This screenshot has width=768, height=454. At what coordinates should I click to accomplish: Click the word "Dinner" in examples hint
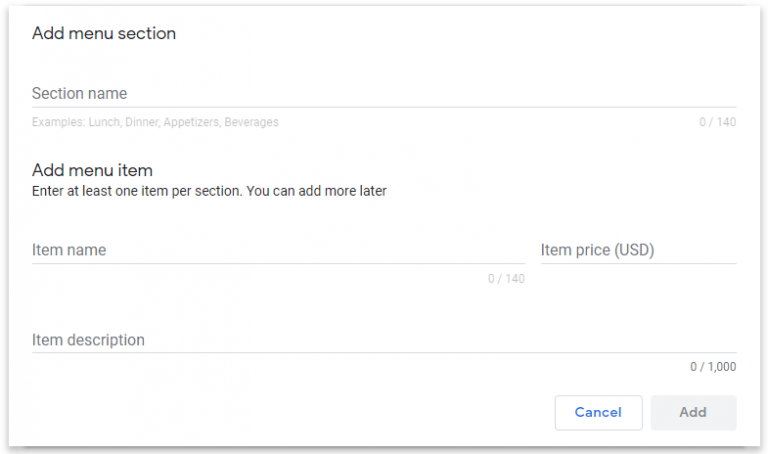pos(144,123)
